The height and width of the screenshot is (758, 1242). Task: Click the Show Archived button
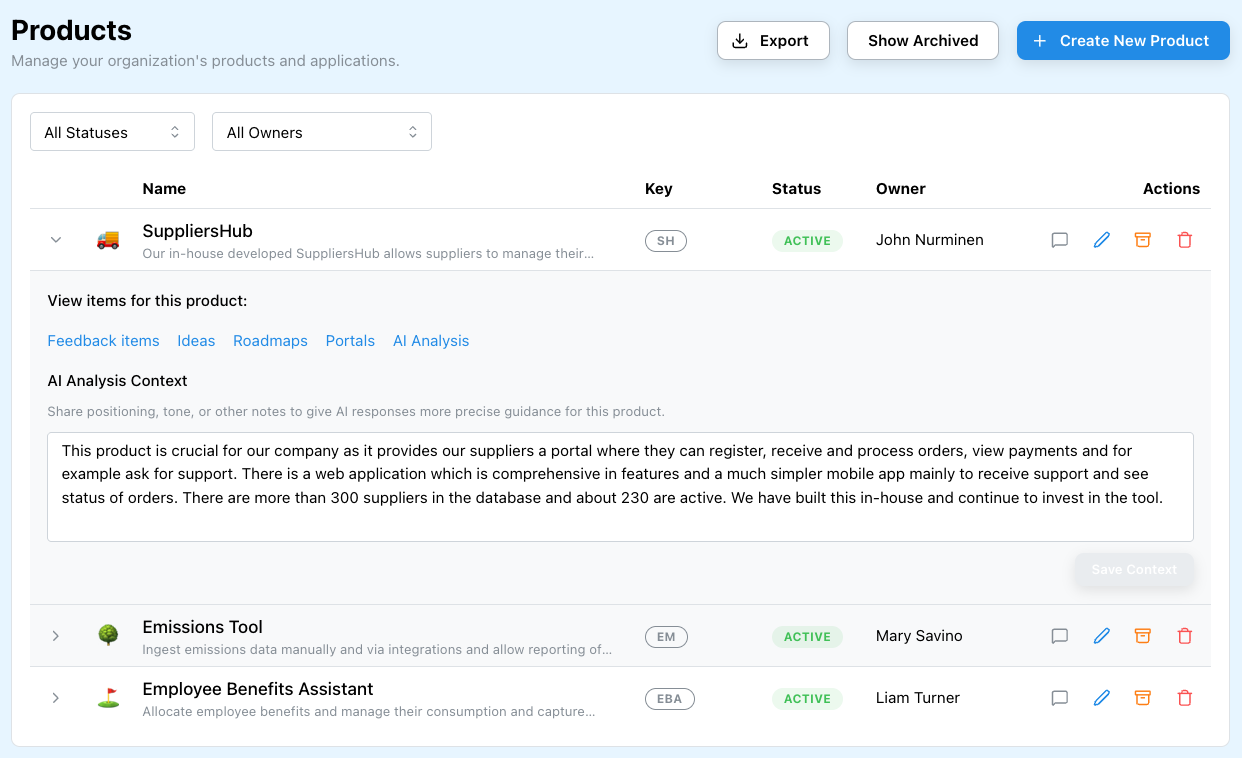922,41
